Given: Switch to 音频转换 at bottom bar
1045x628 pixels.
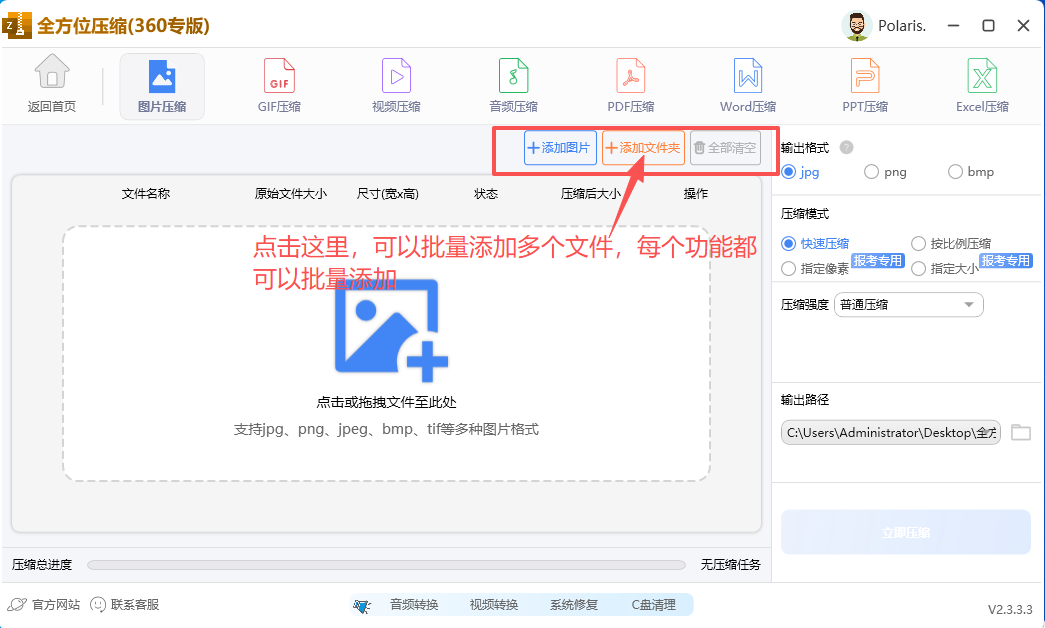Looking at the screenshot, I should 413,605.
